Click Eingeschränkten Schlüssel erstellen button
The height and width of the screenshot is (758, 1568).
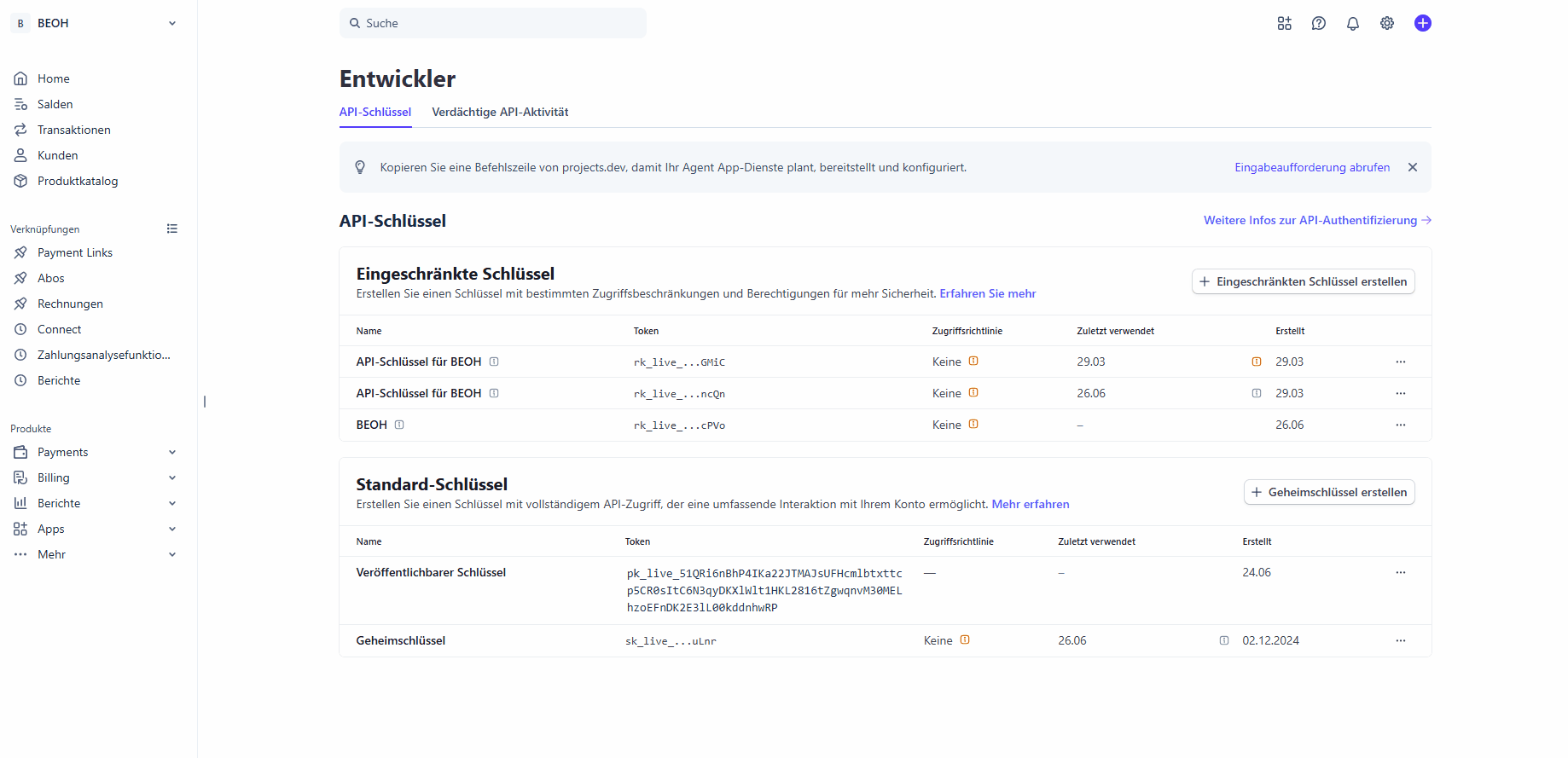(1303, 281)
